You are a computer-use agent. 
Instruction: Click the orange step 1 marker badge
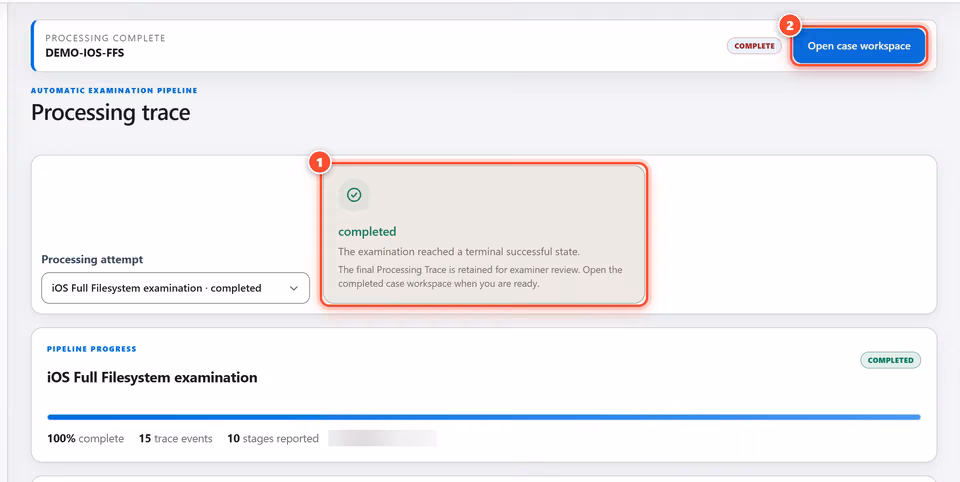click(320, 163)
